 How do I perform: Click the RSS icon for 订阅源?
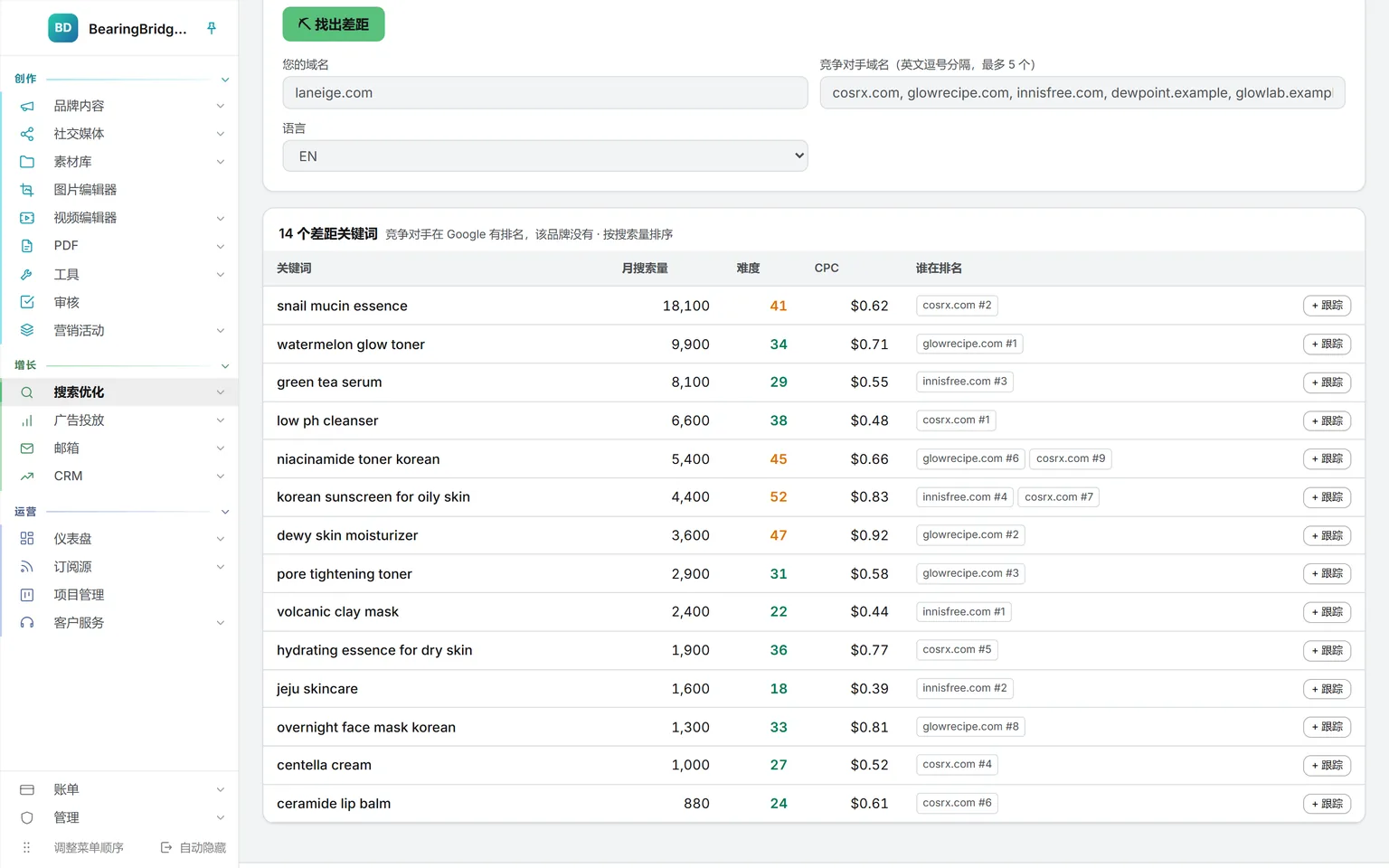27,567
